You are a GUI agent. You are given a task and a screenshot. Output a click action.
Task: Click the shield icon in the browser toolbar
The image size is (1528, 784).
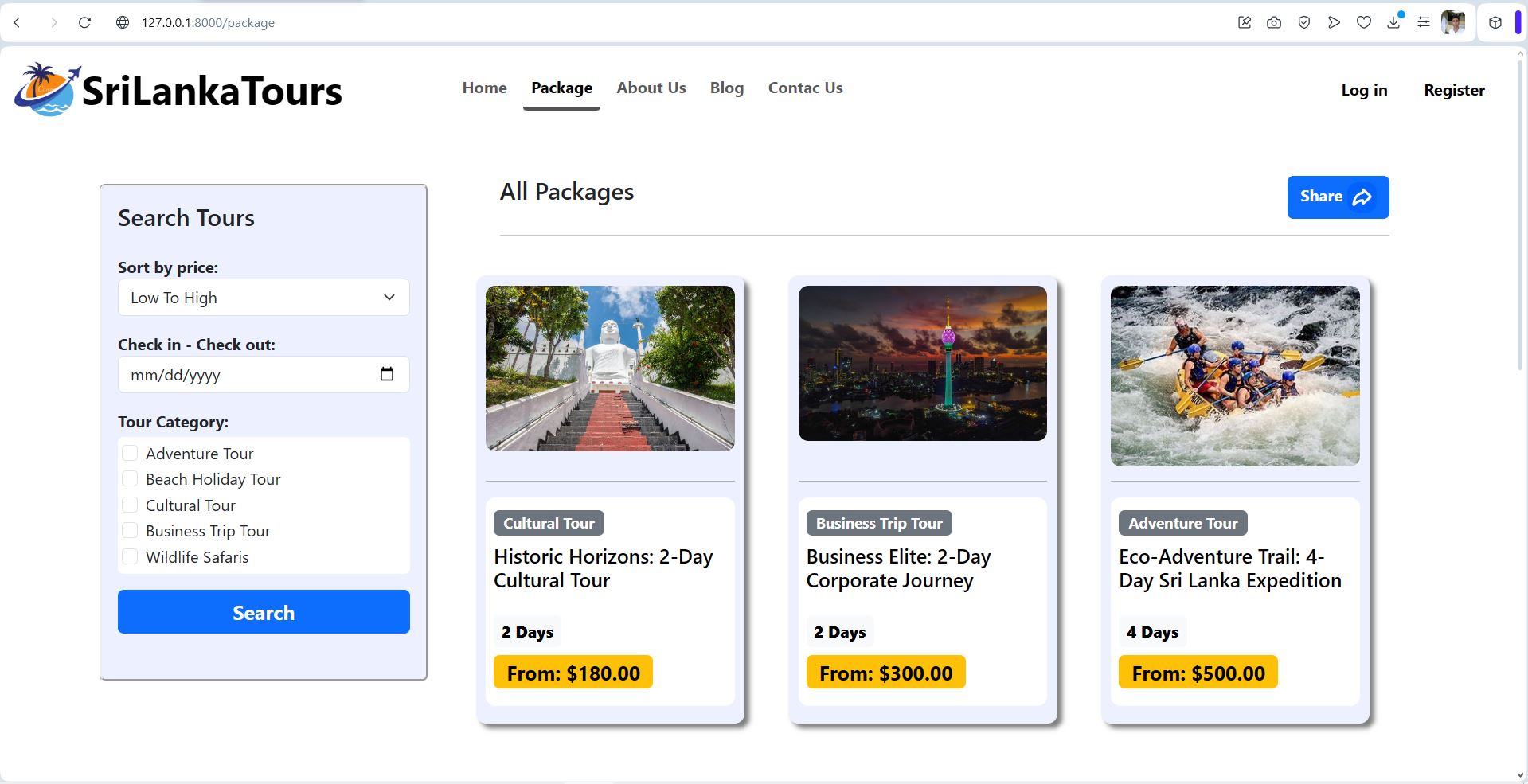pyautogui.click(x=1304, y=22)
